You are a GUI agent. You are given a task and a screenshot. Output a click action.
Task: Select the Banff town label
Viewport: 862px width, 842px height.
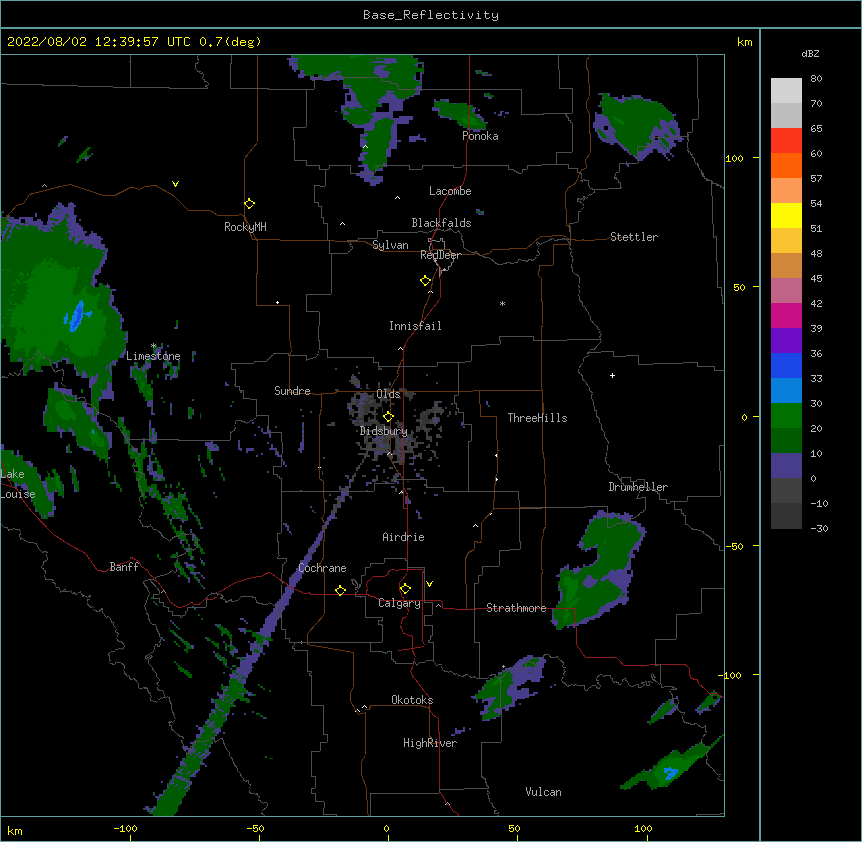(x=124, y=567)
